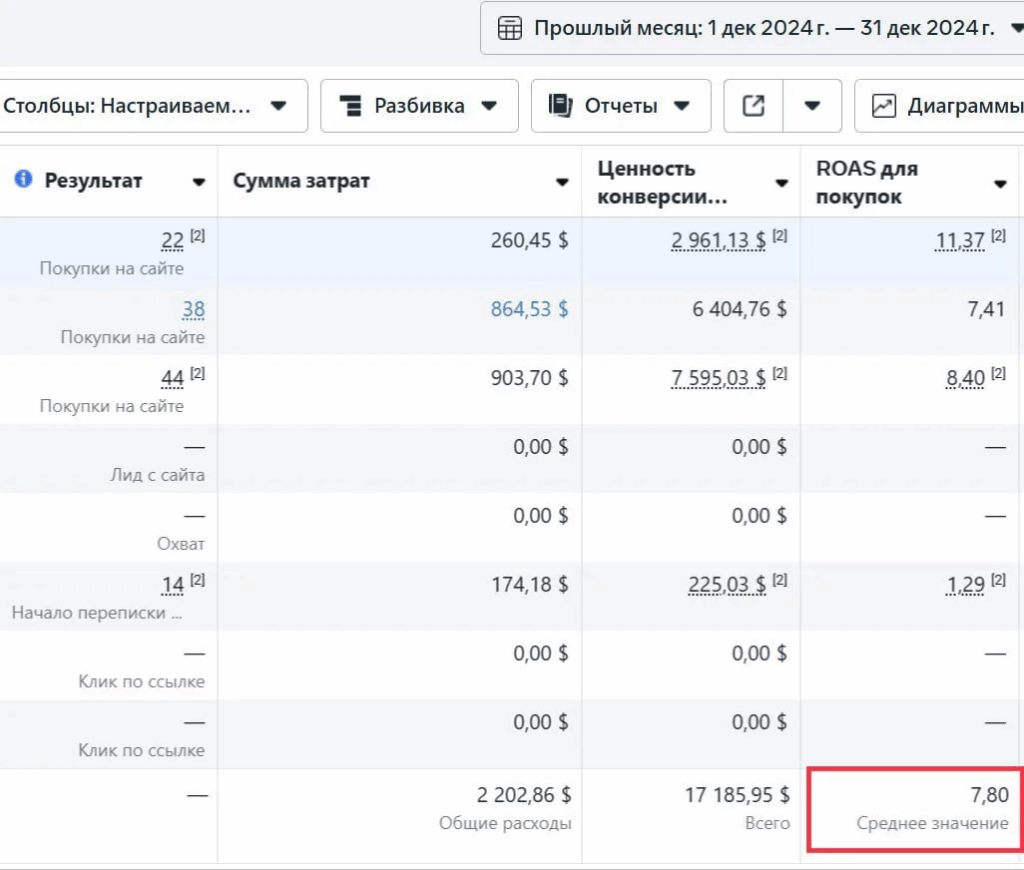
Task: Expand the Отчеты dropdown arrow
Action: tap(682, 106)
